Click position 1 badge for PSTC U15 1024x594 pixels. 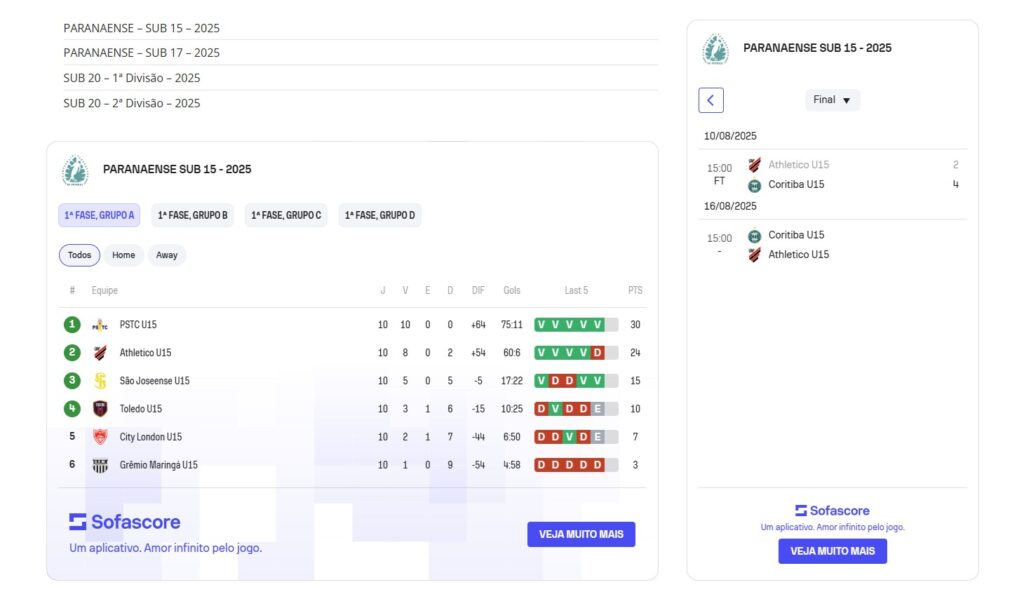(72, 324)
